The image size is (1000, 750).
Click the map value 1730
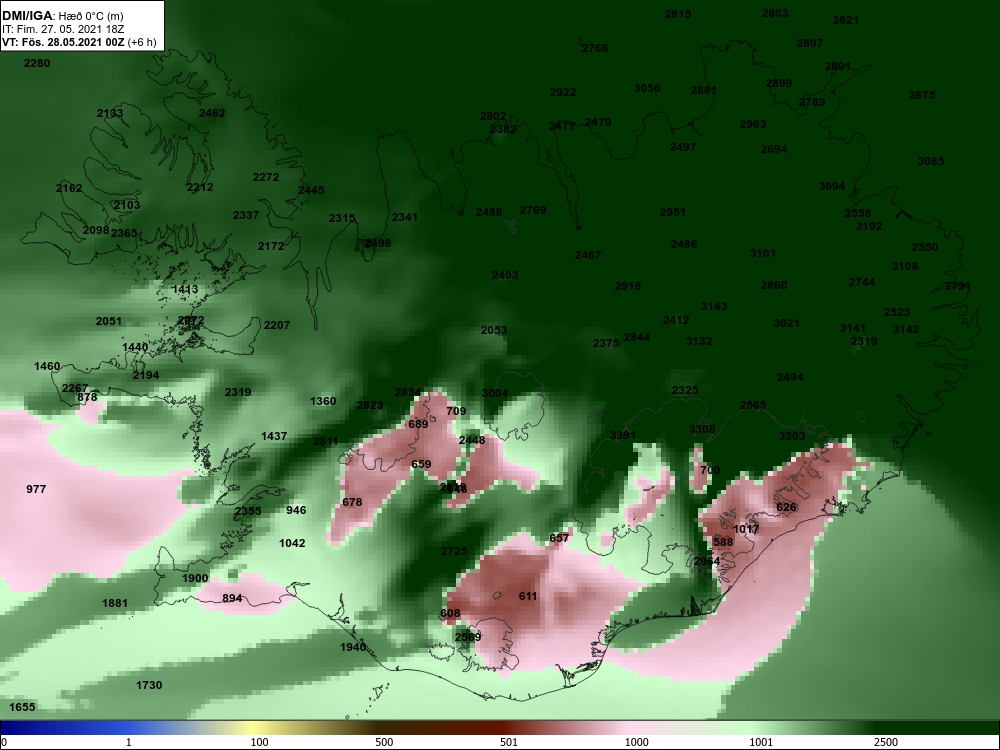tap(149, 686)
